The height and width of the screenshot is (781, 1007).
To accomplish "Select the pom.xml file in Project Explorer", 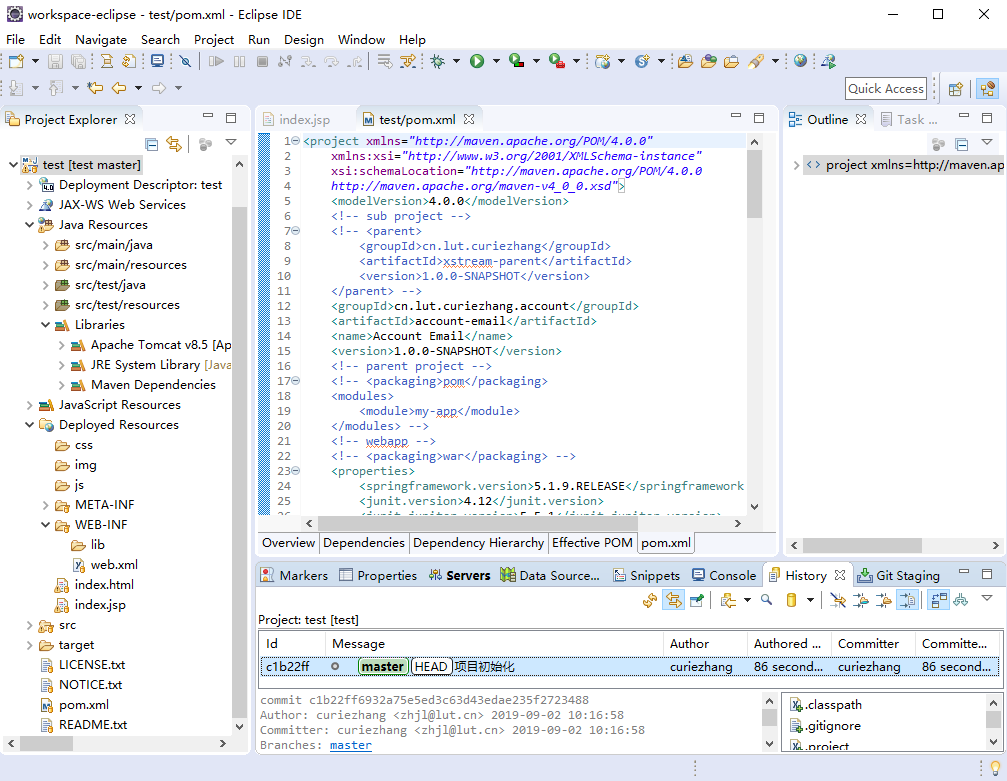I will [83, 705].
